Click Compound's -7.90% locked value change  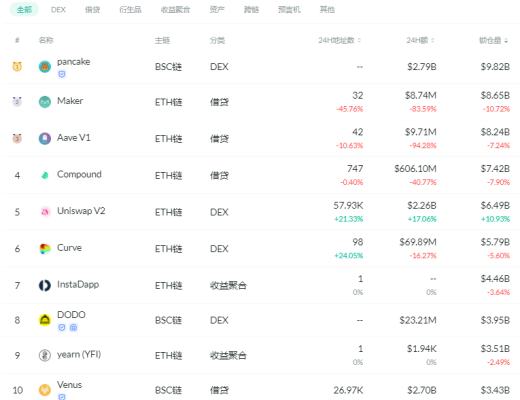498,182
